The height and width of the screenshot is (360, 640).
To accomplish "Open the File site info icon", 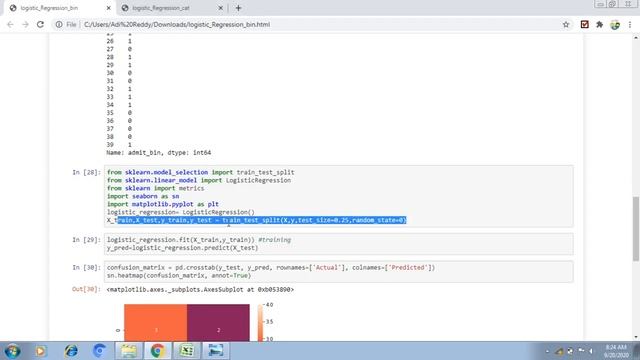I will pos(59,24).
